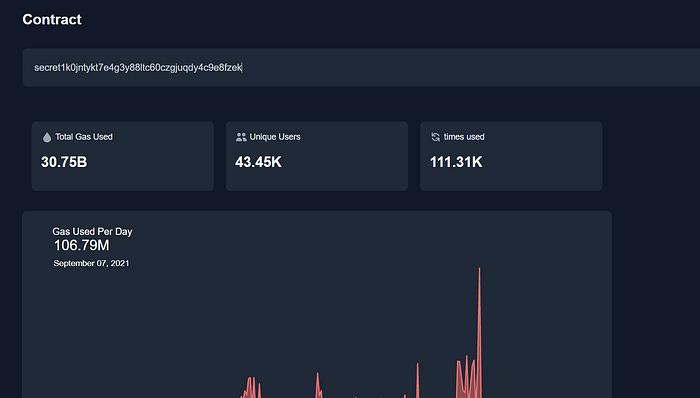Select the times used card

[511, 156]
